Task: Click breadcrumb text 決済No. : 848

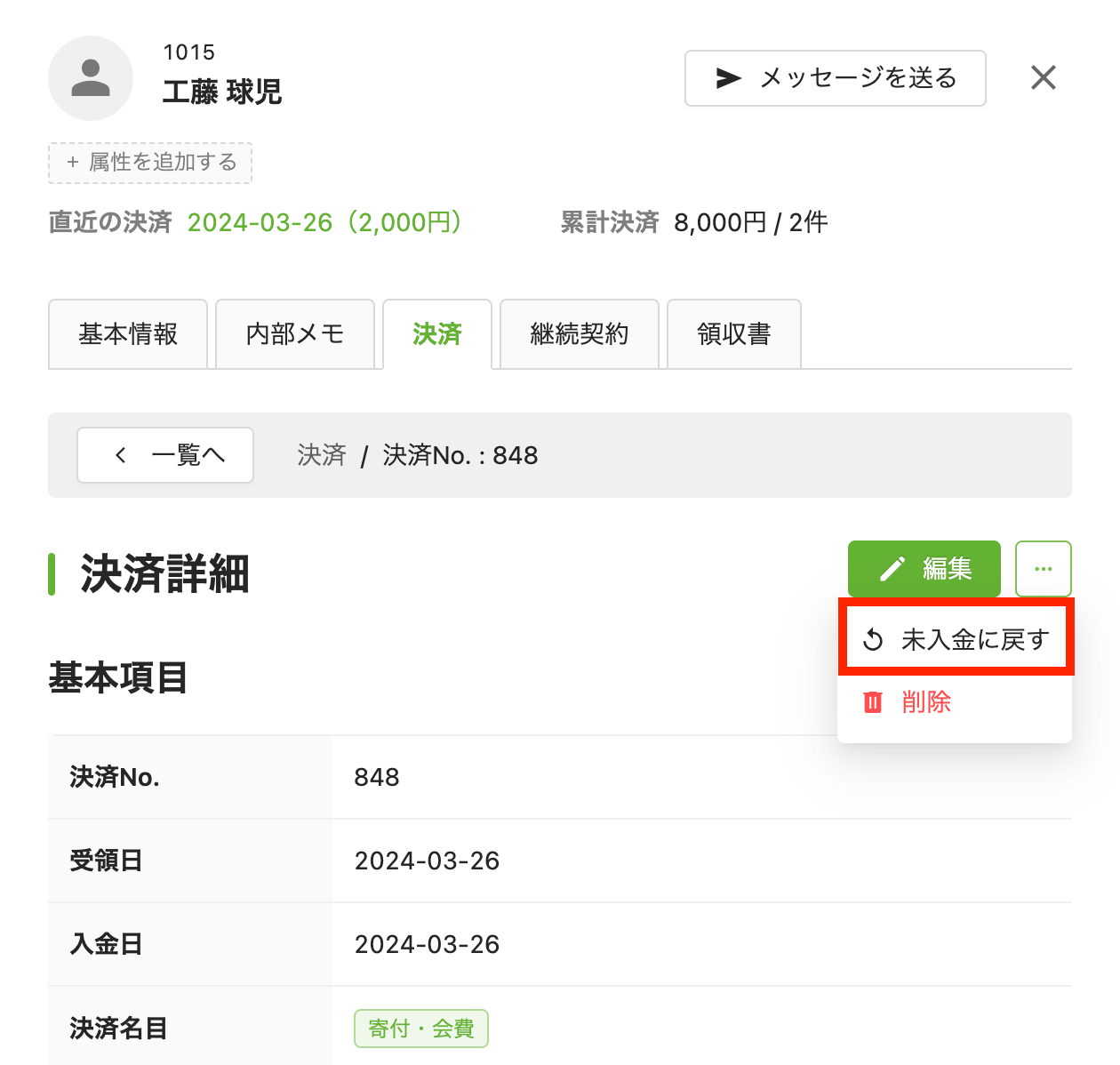Action: [x=460, y=455]
